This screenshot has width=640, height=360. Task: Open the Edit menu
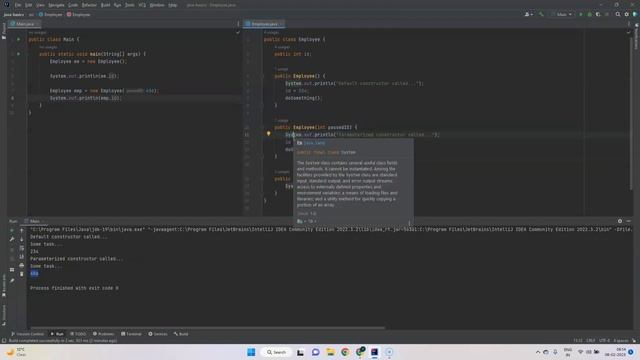point(29,5)
